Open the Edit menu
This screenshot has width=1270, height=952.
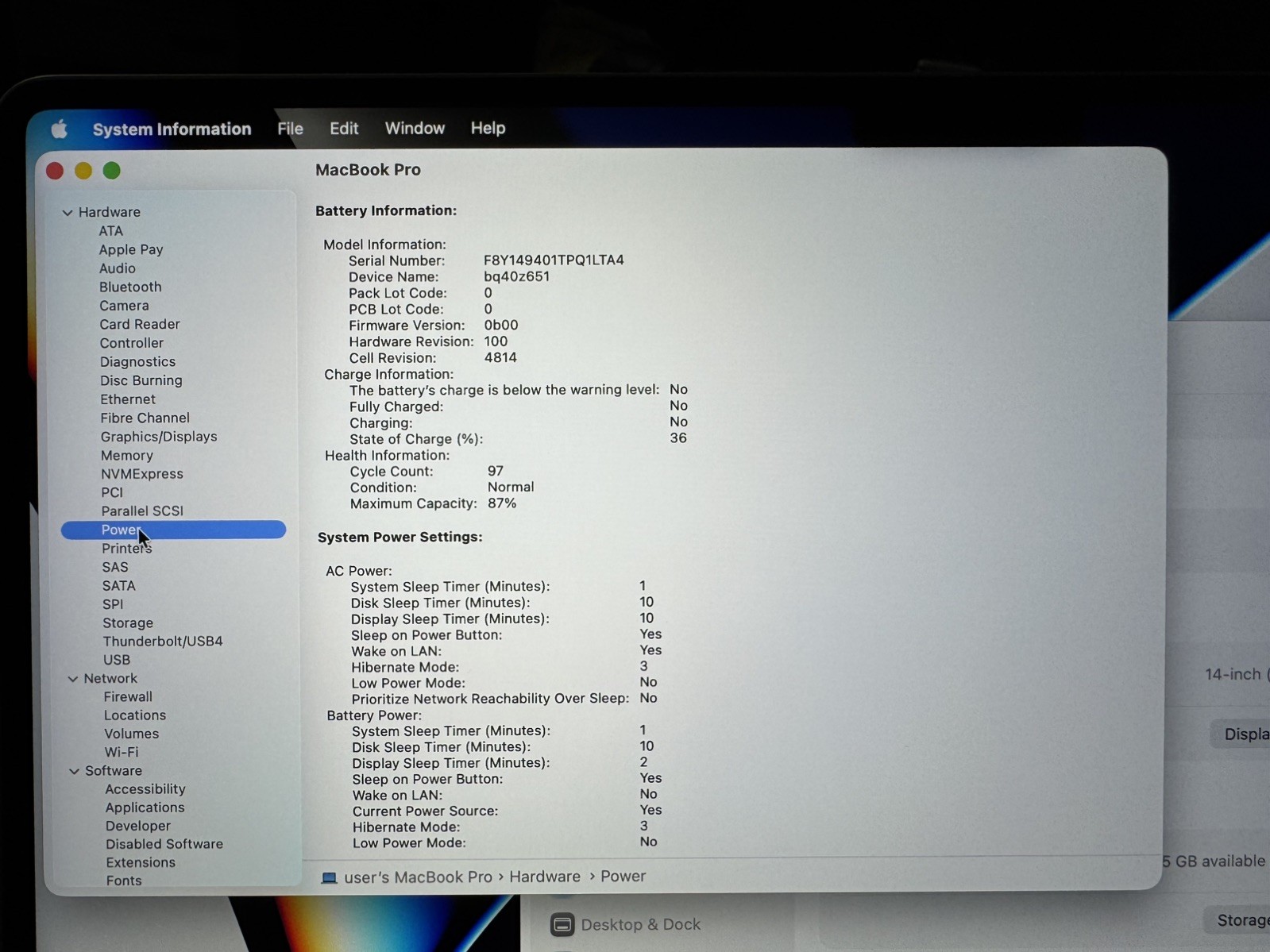coord(344,129)
